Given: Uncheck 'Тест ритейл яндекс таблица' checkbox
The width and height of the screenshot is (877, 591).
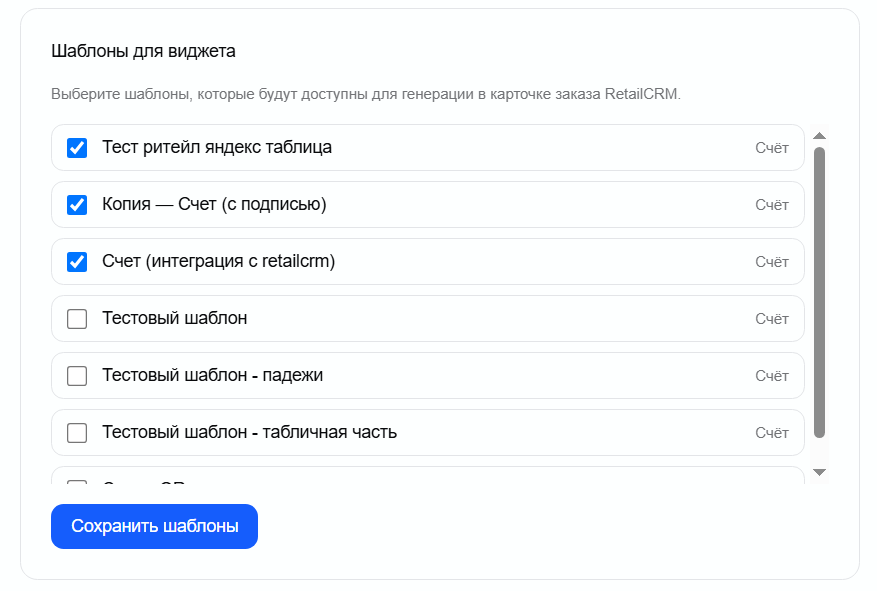Looking at the screenshot, I should [x=77, y=148].
